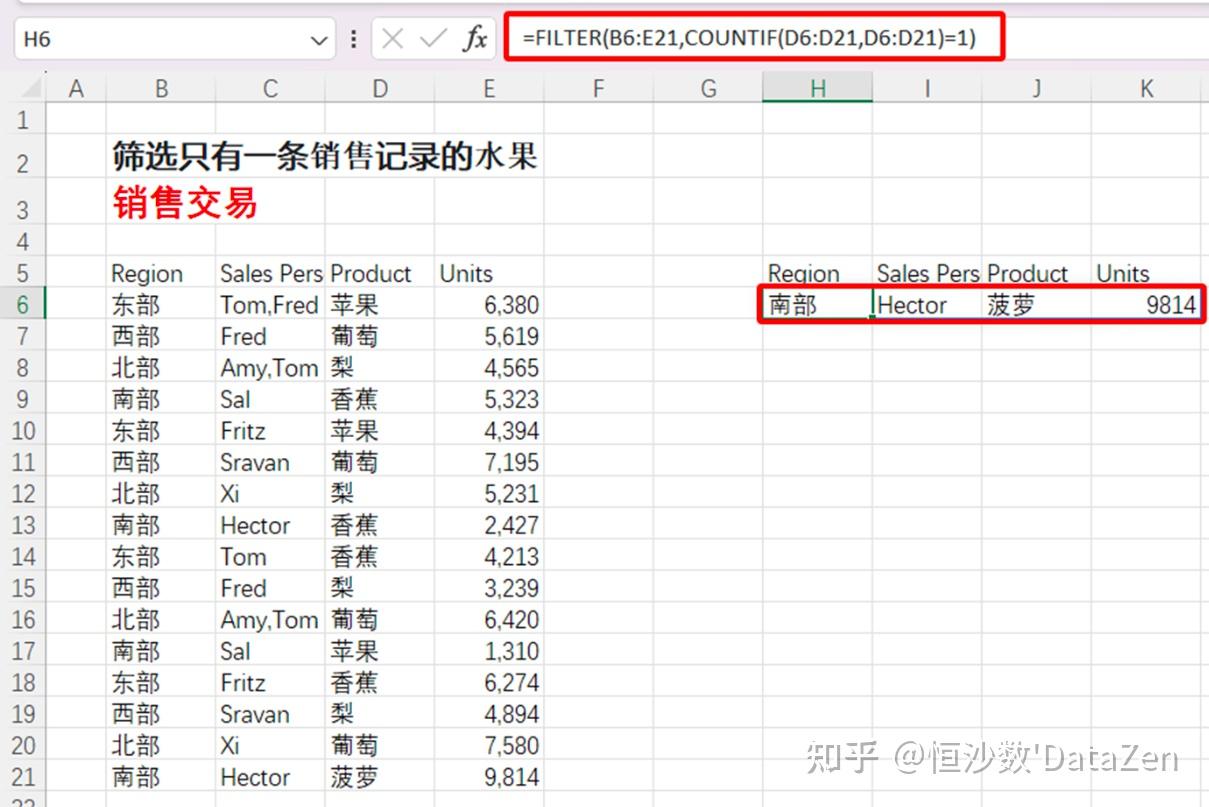
Task: Click the result cell showing 9814
Action: [1146, 305]
